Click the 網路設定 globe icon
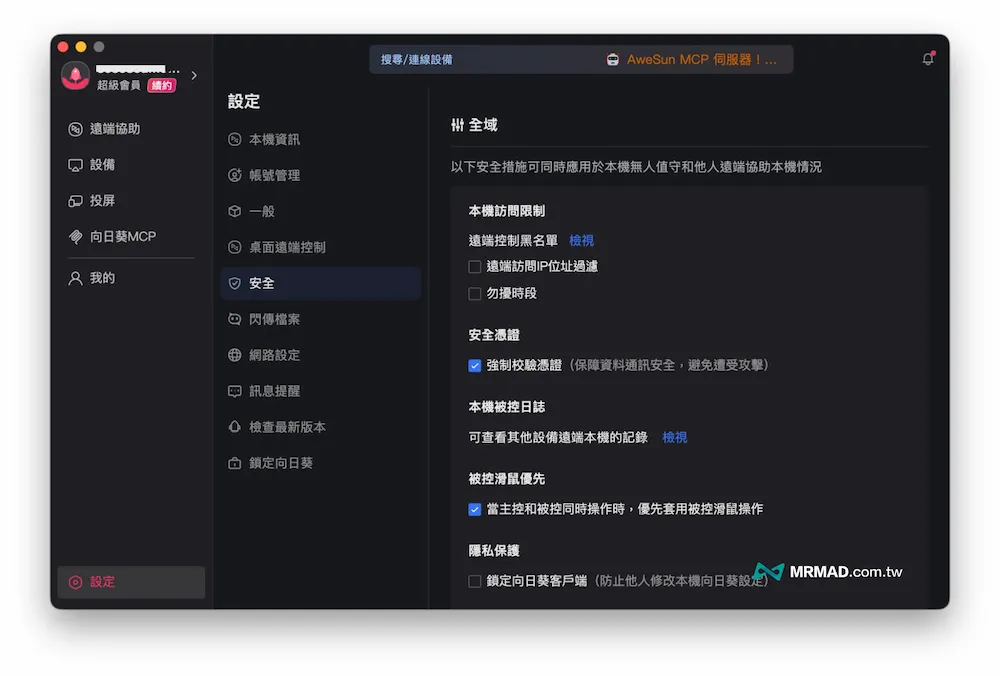1000x676 pixels. 235,355
